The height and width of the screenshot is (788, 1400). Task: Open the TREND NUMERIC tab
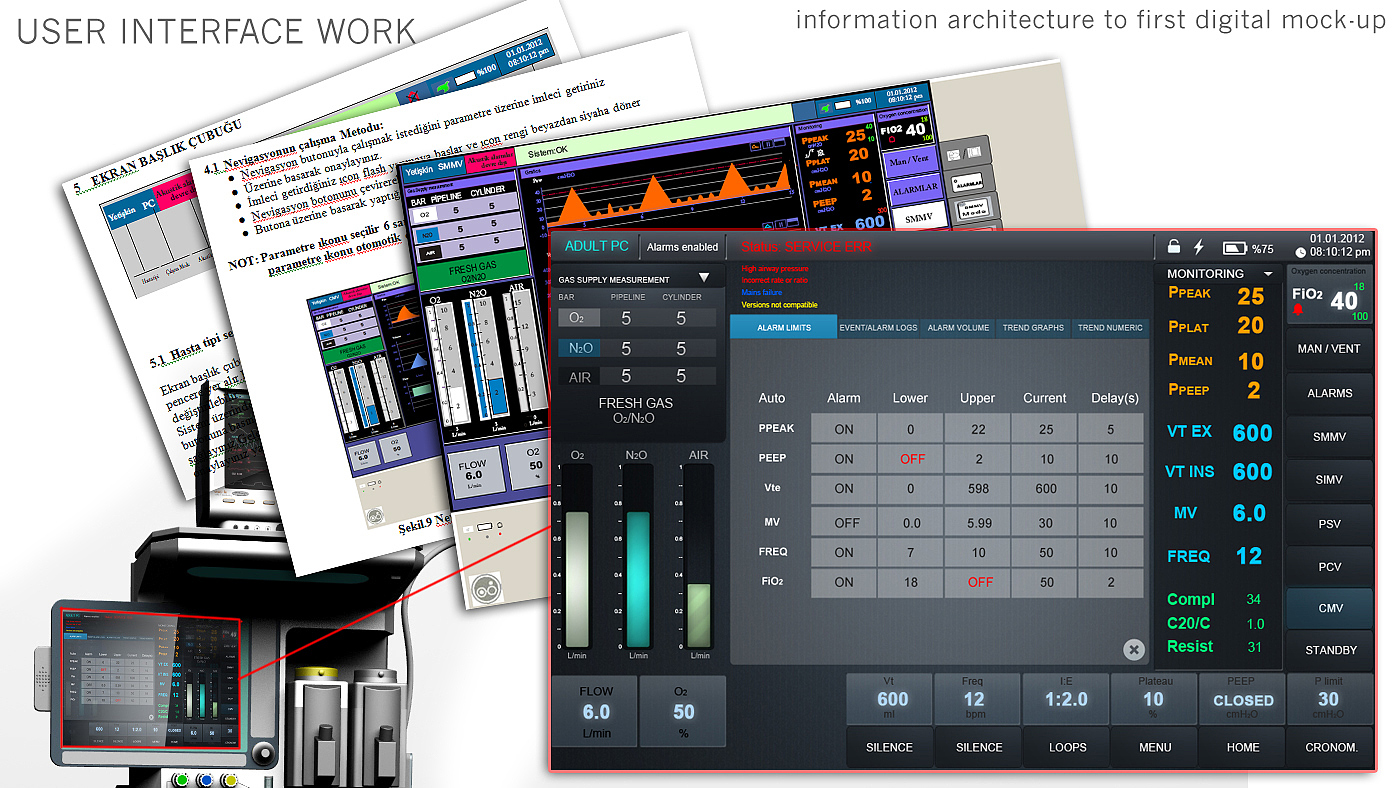click(x=1110, y=327)
